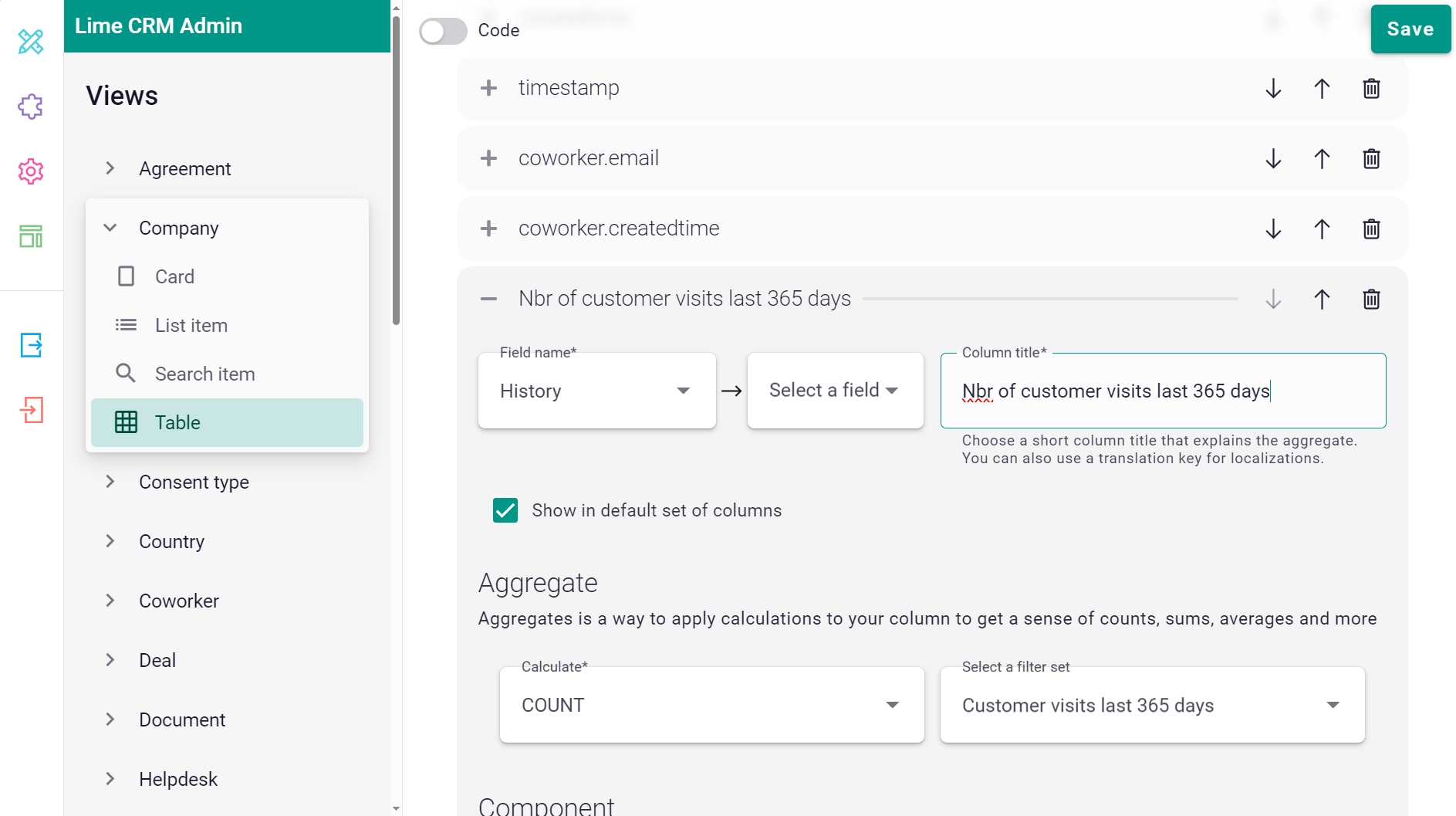Screen dimensions: 1456x816
Task: Open the purple puzzle piece add-ons icon
Action: (x=31, y=107)
